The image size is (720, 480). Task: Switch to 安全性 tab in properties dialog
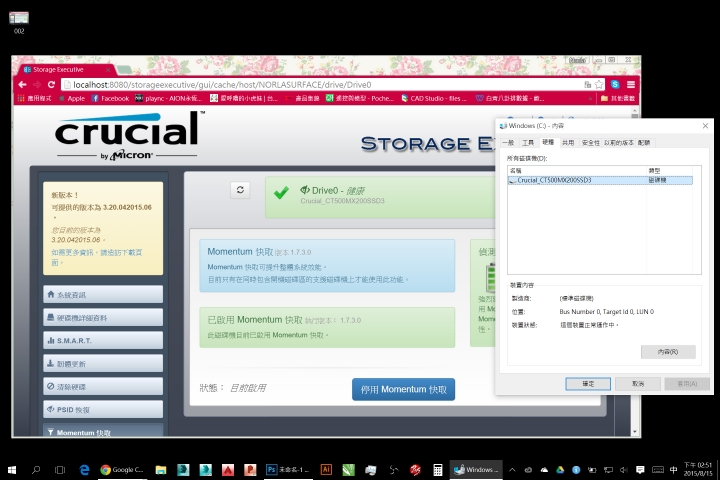(x=591, y=143)
